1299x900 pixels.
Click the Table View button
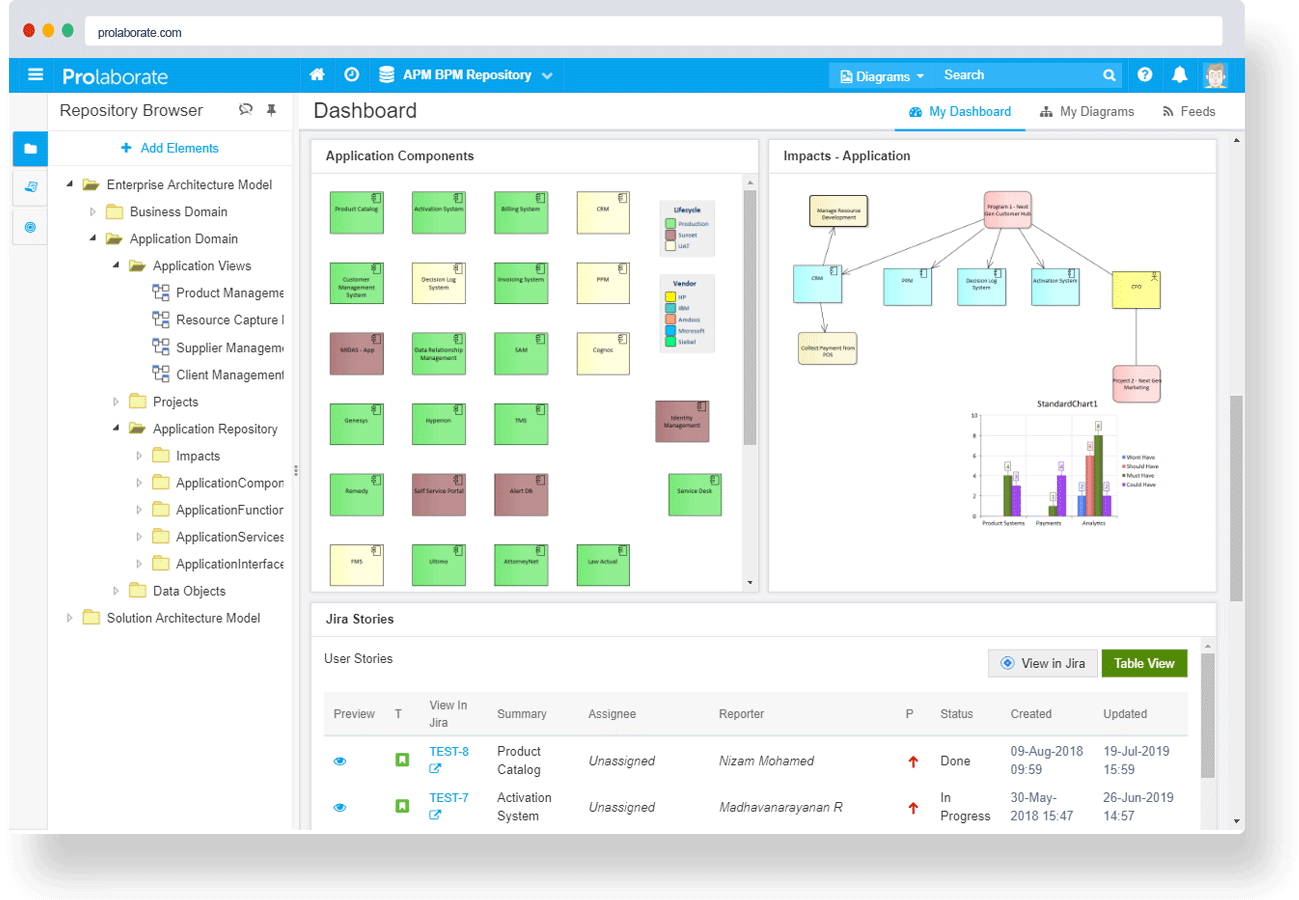tap(1144, 663)
